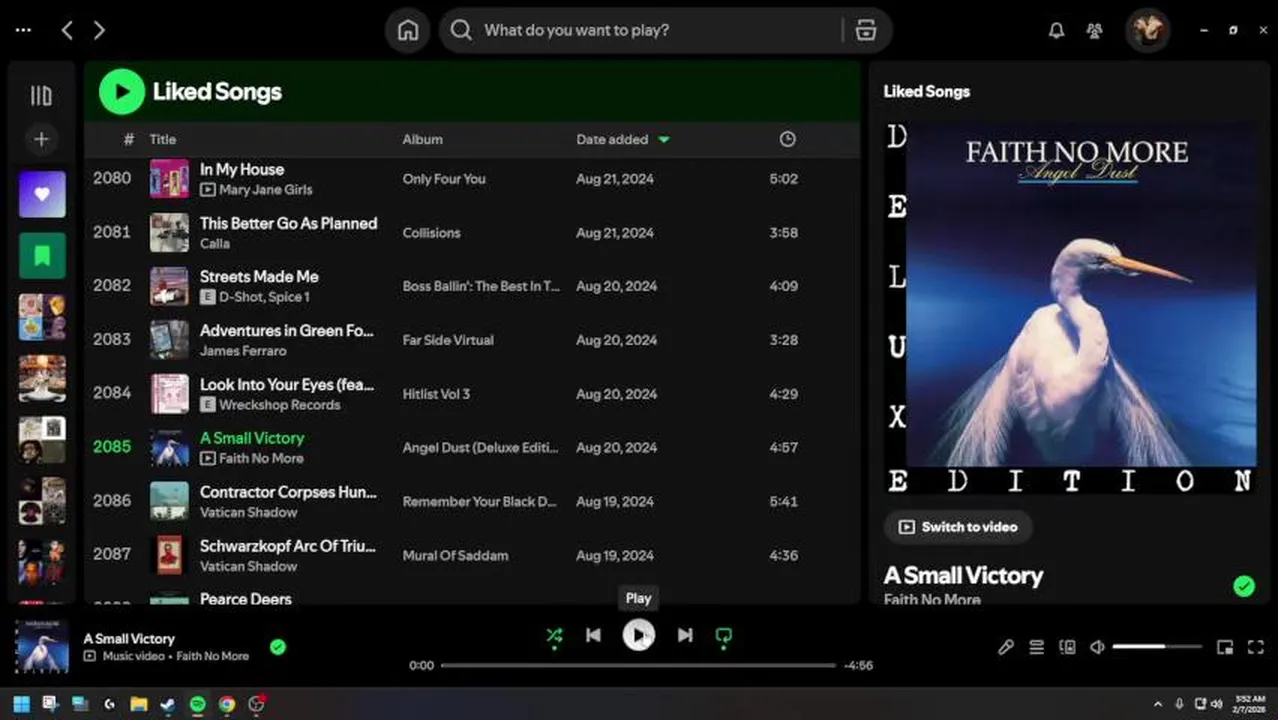Click the now playing cover in player bar
This screenshot has width=1278, height=720.
pyautogui.click(x=42, y=647)
